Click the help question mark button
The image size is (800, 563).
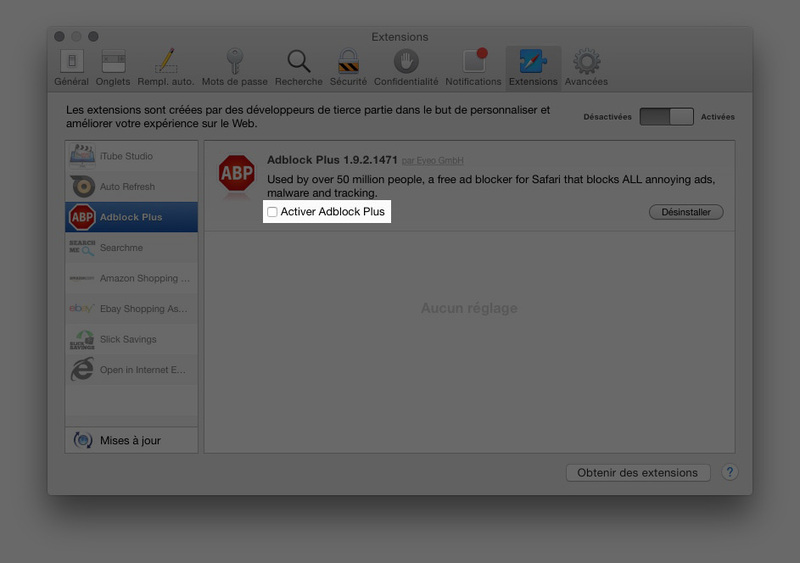(730, 472)
